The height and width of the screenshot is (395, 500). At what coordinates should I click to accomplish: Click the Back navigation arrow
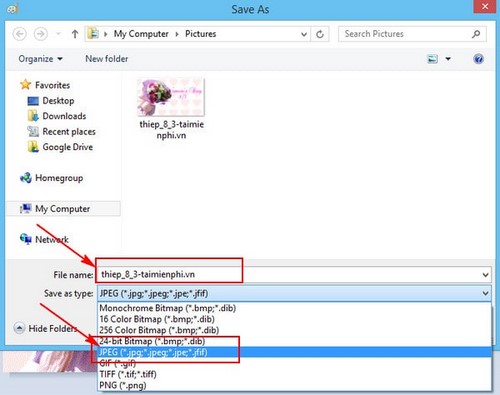pyautogui.click(x=20, y=34)
